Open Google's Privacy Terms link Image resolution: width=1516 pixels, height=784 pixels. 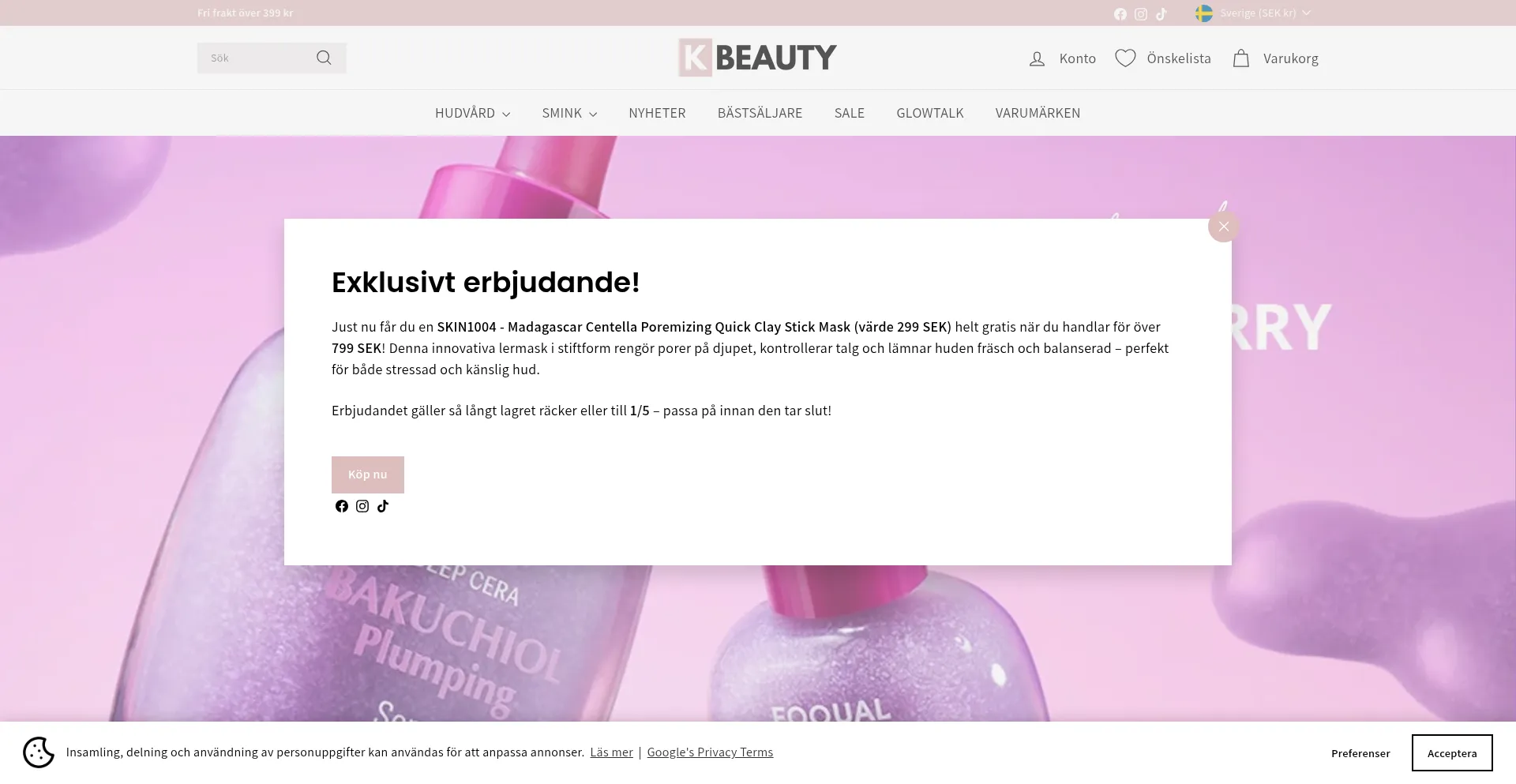710,752
